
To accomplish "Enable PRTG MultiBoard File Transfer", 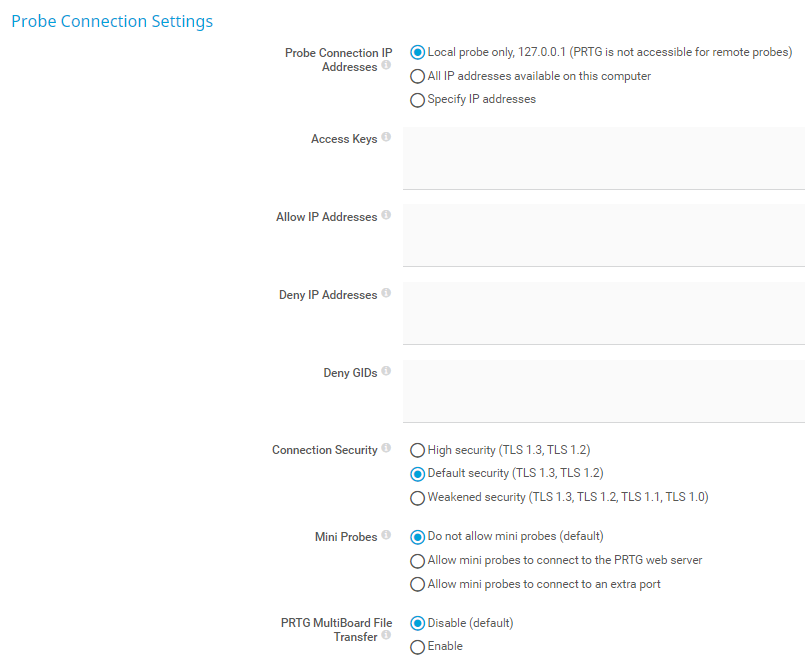I will click(418, 647).
